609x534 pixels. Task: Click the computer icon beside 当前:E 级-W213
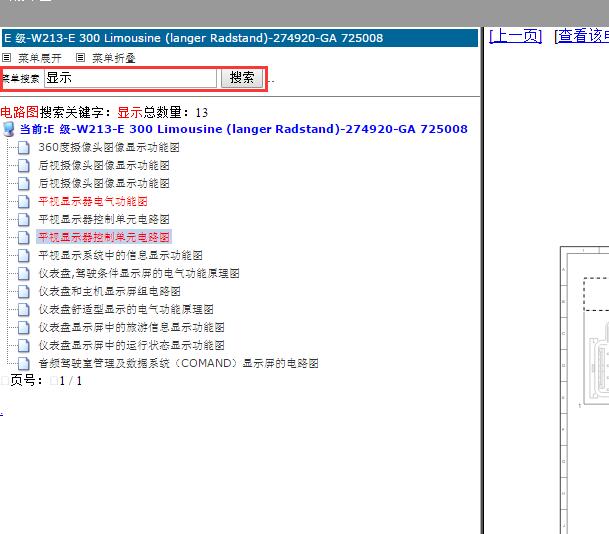tap(9, 129)
